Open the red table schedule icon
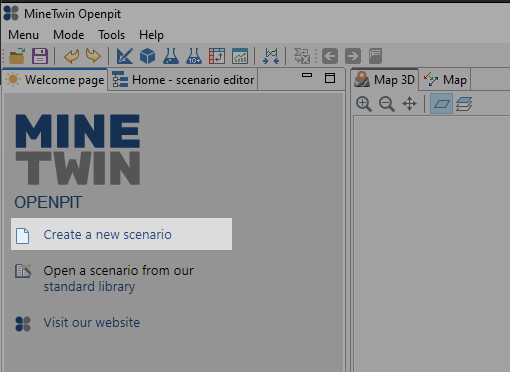 click(x=217, y=56)
